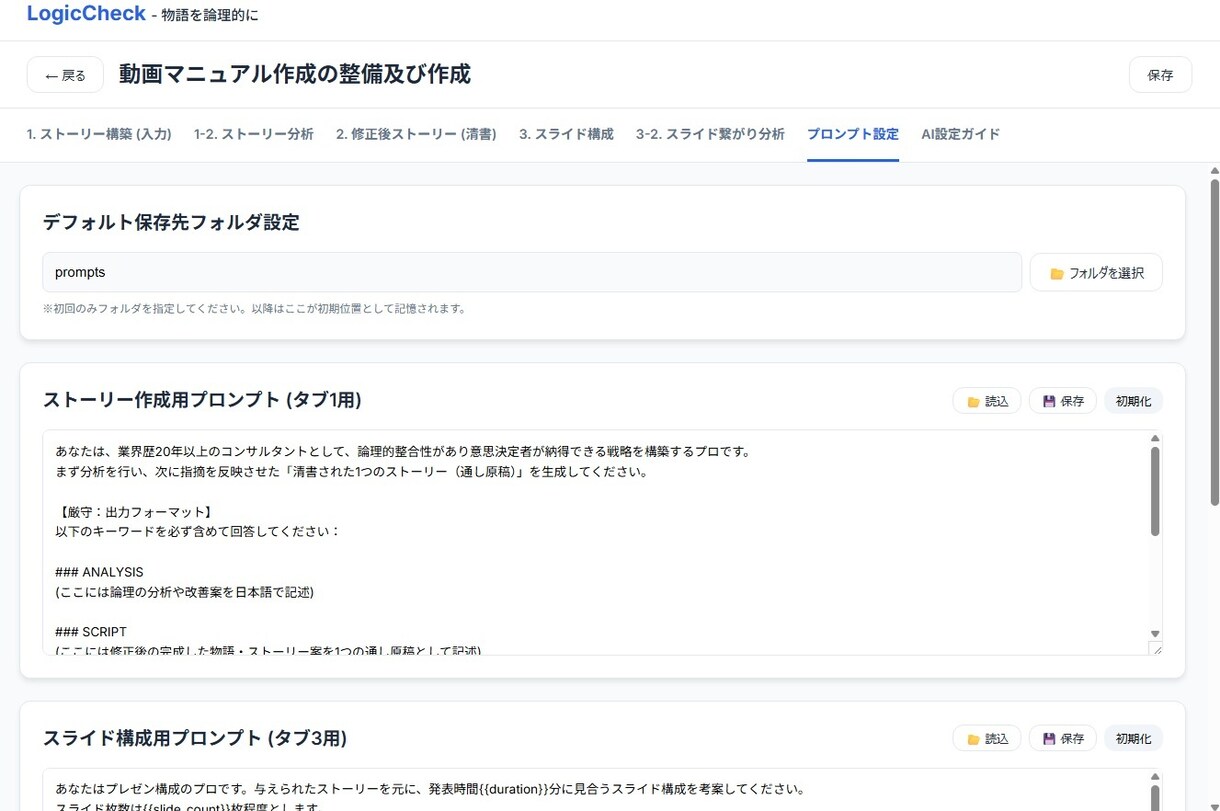Load slide prompt with 読込 button
The width and height of the screenshot is (1220, 811).
coord(987,739)
